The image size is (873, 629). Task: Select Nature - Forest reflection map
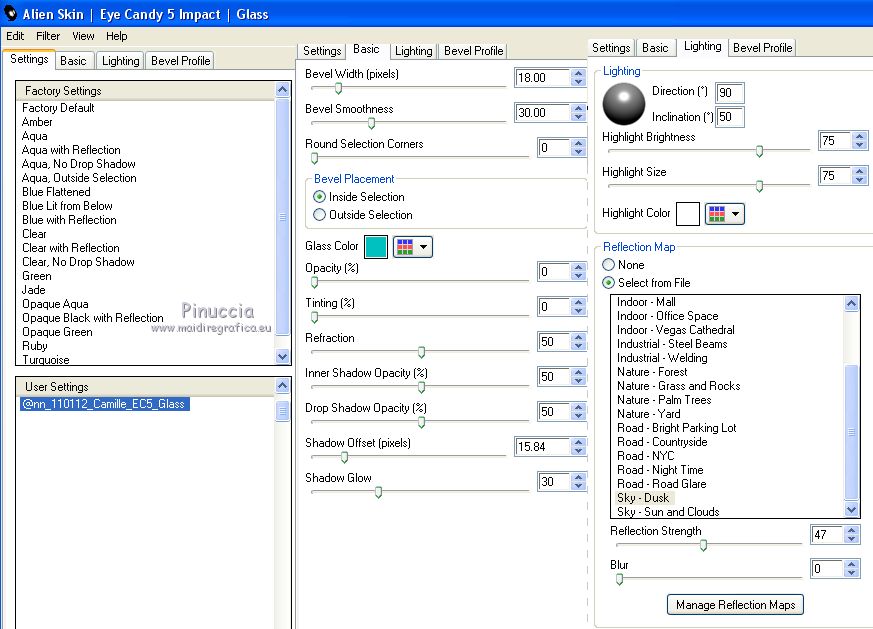point(652,372)
